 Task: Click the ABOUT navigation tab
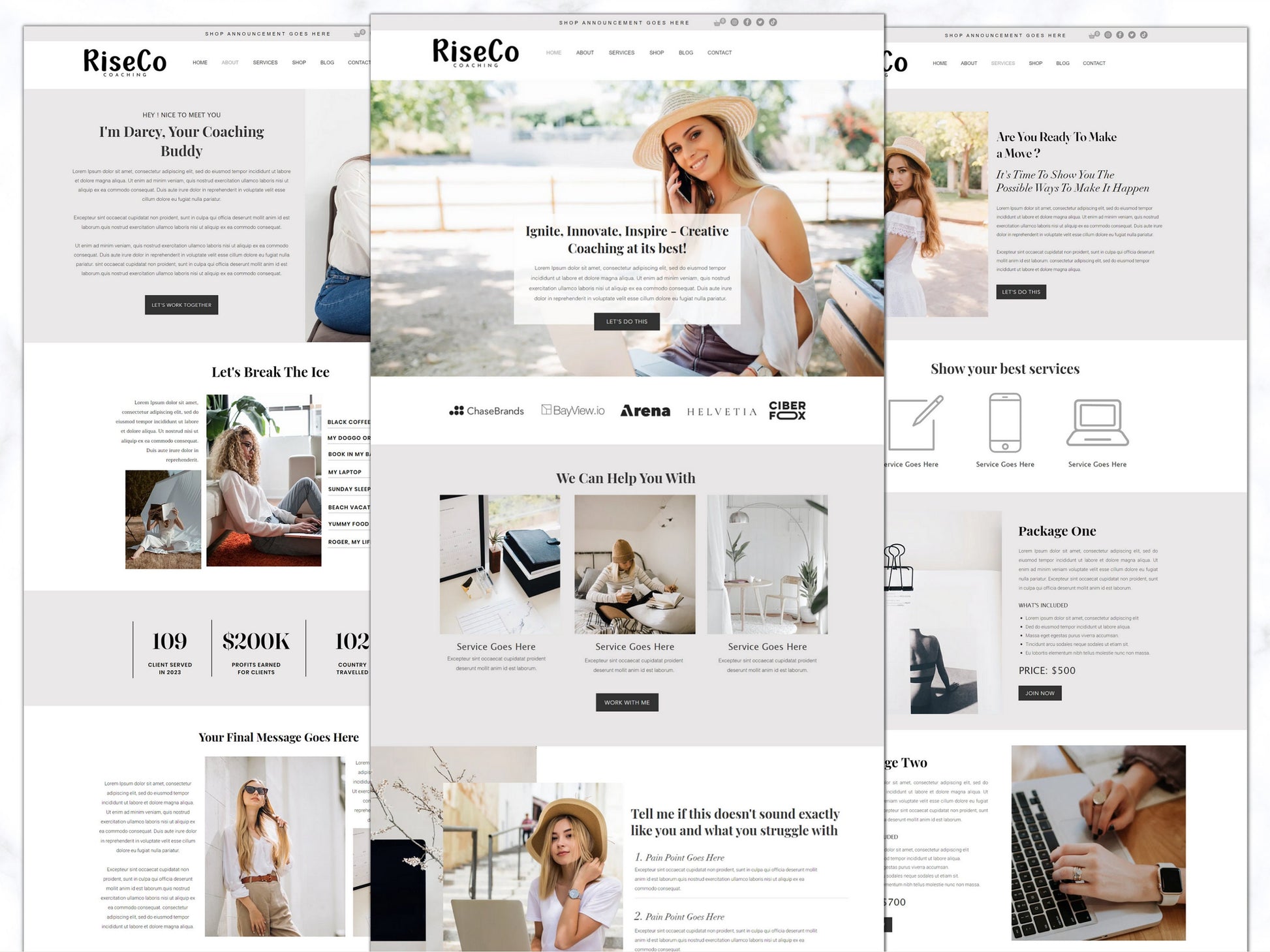point(584,52)
